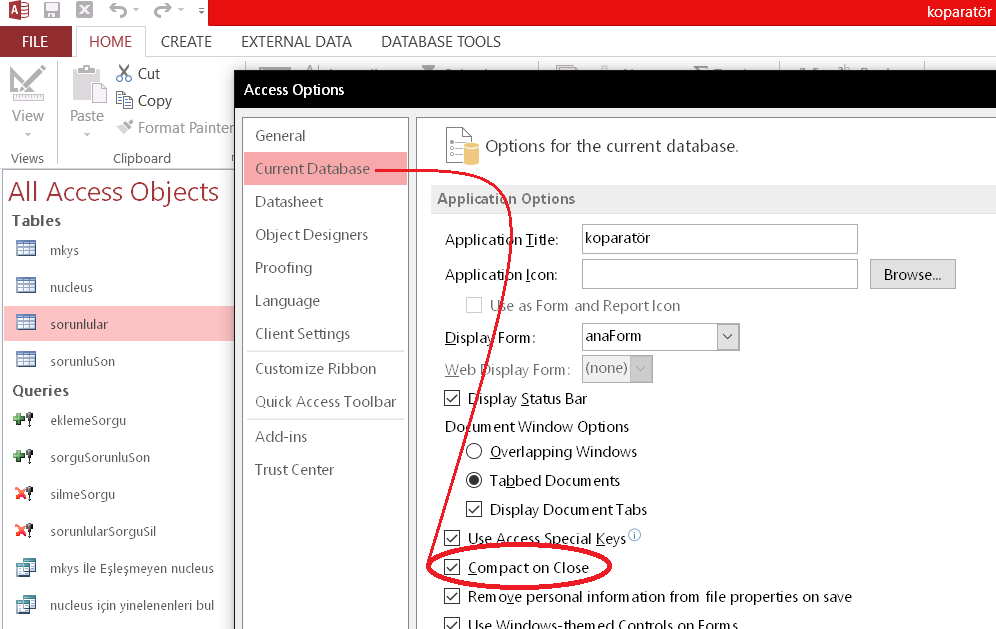The height and width of the screenshot is (629, 996).
Task: Open the Trust Center options category
Action: point(294,469)
